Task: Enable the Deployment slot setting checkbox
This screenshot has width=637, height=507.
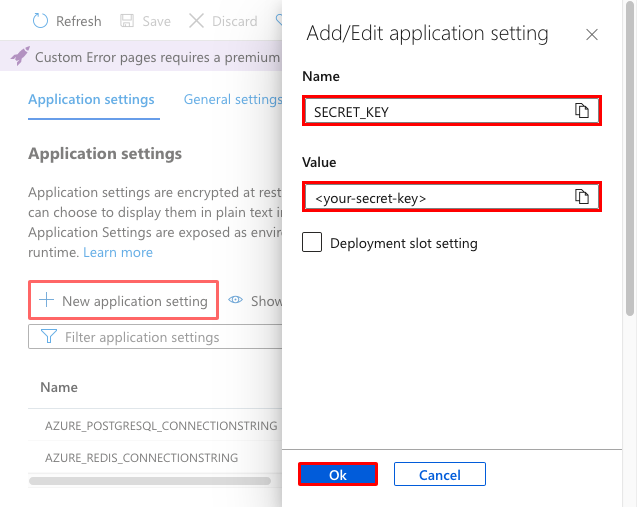Action: 312,243
